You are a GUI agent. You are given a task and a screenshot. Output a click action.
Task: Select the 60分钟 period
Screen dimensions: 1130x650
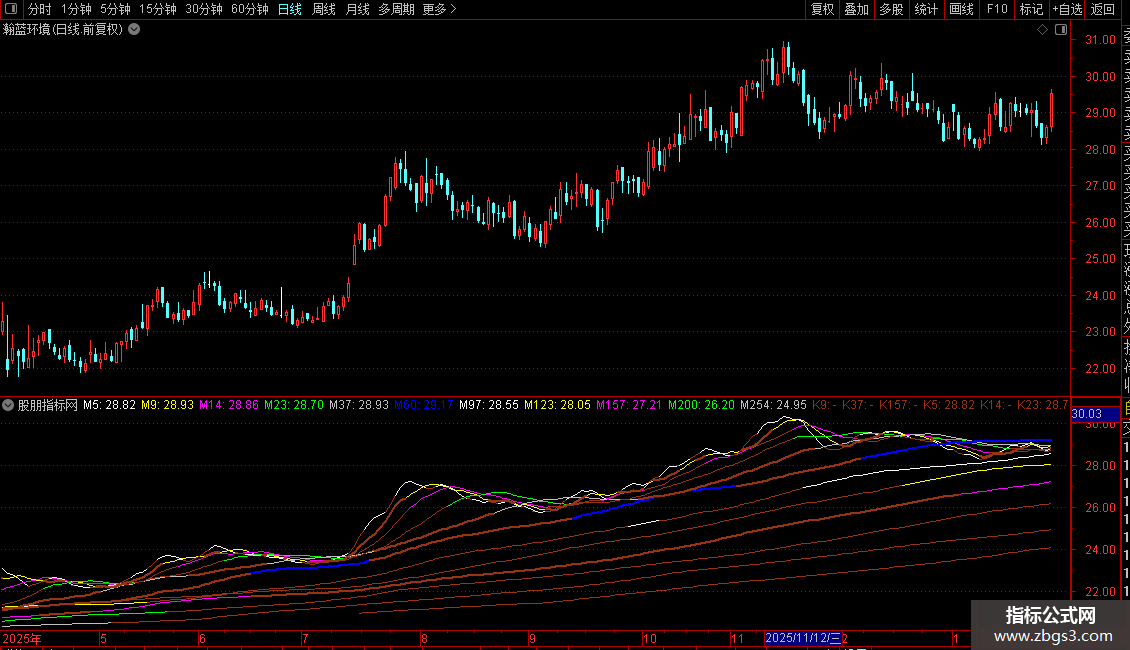(x=250, y=9)
